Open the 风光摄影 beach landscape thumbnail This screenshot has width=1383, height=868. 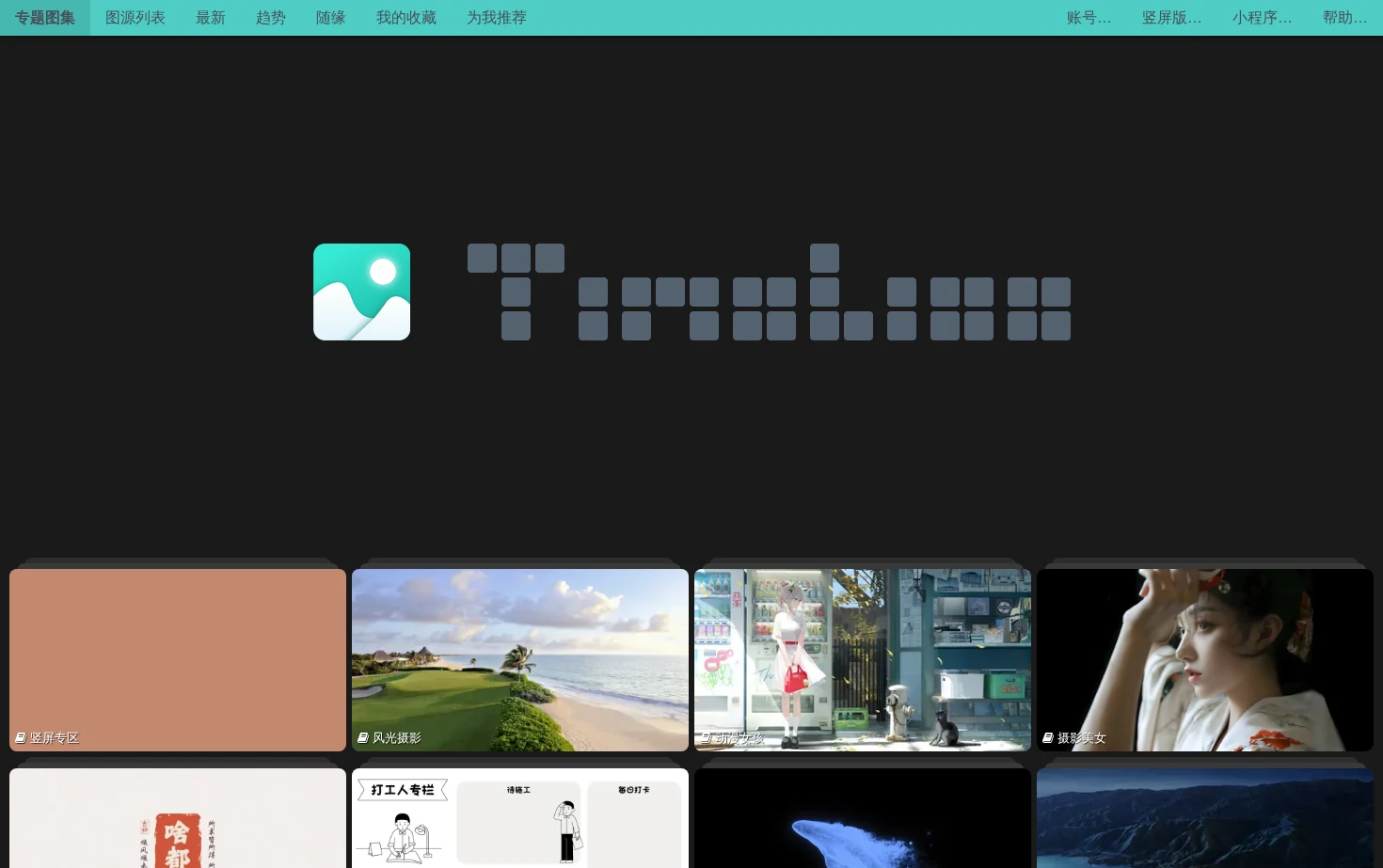pos(520,660)
